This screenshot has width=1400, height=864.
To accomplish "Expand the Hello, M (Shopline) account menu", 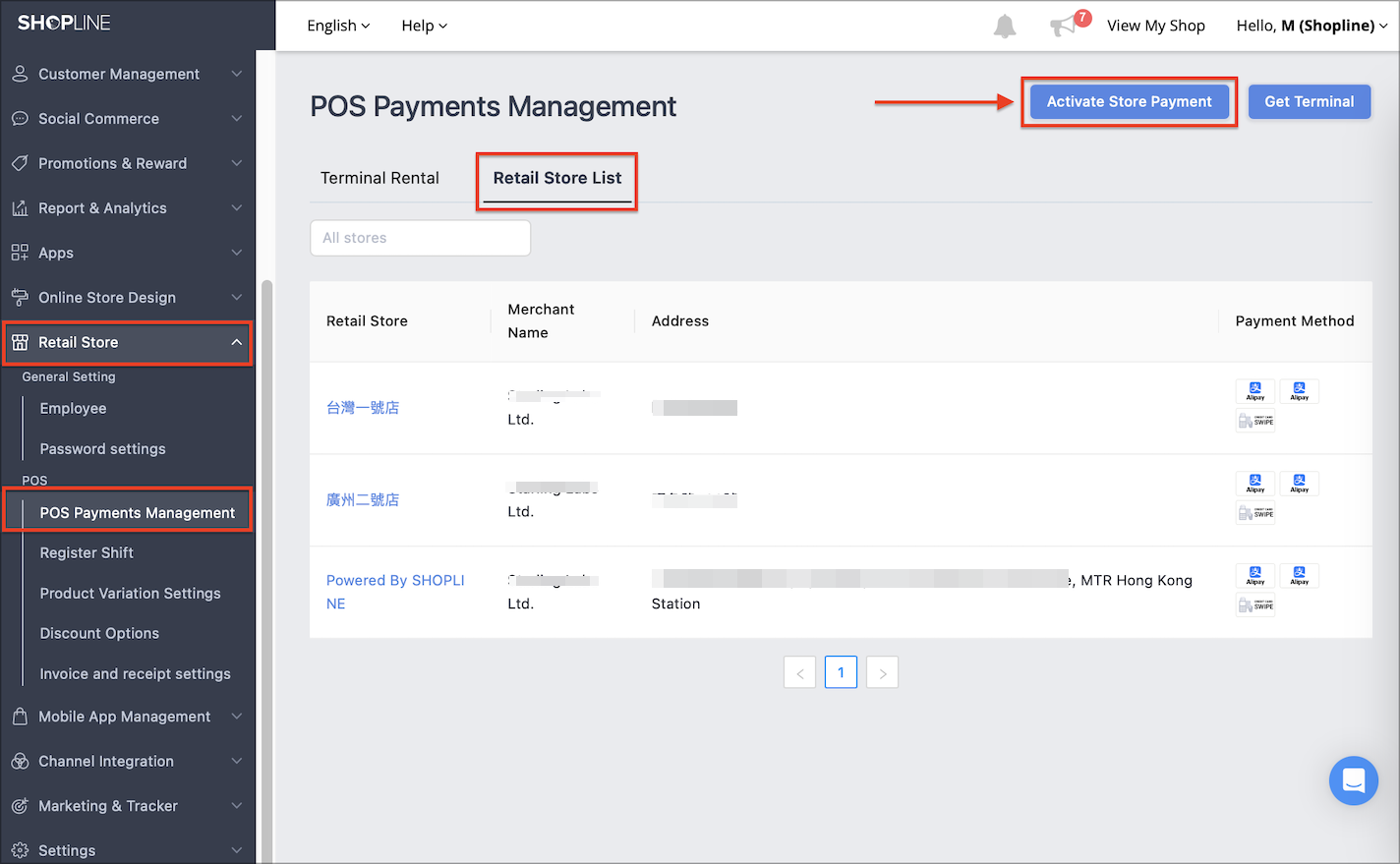I will [1312, 26].
